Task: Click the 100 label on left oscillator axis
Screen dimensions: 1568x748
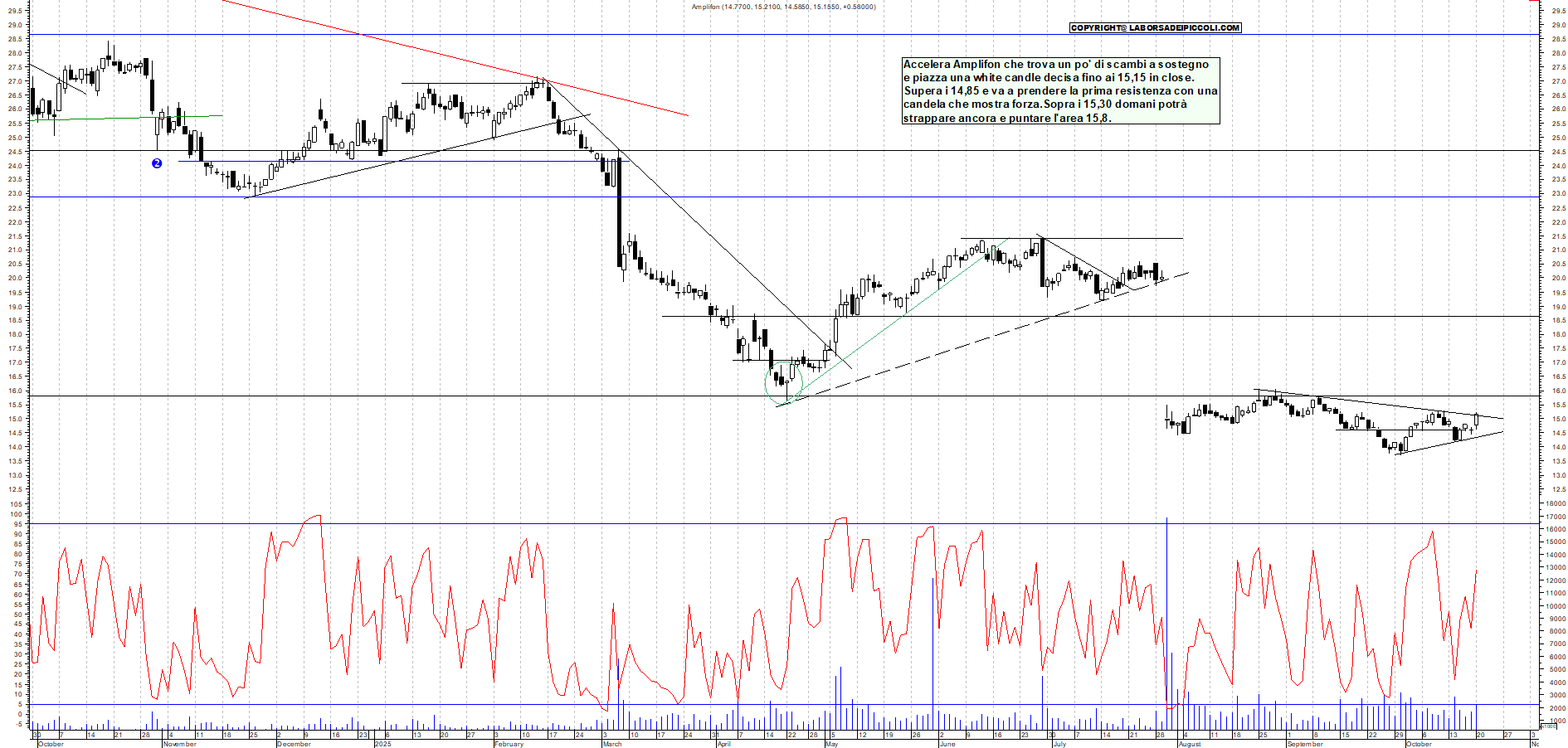Action: click(x=17, y=514)
